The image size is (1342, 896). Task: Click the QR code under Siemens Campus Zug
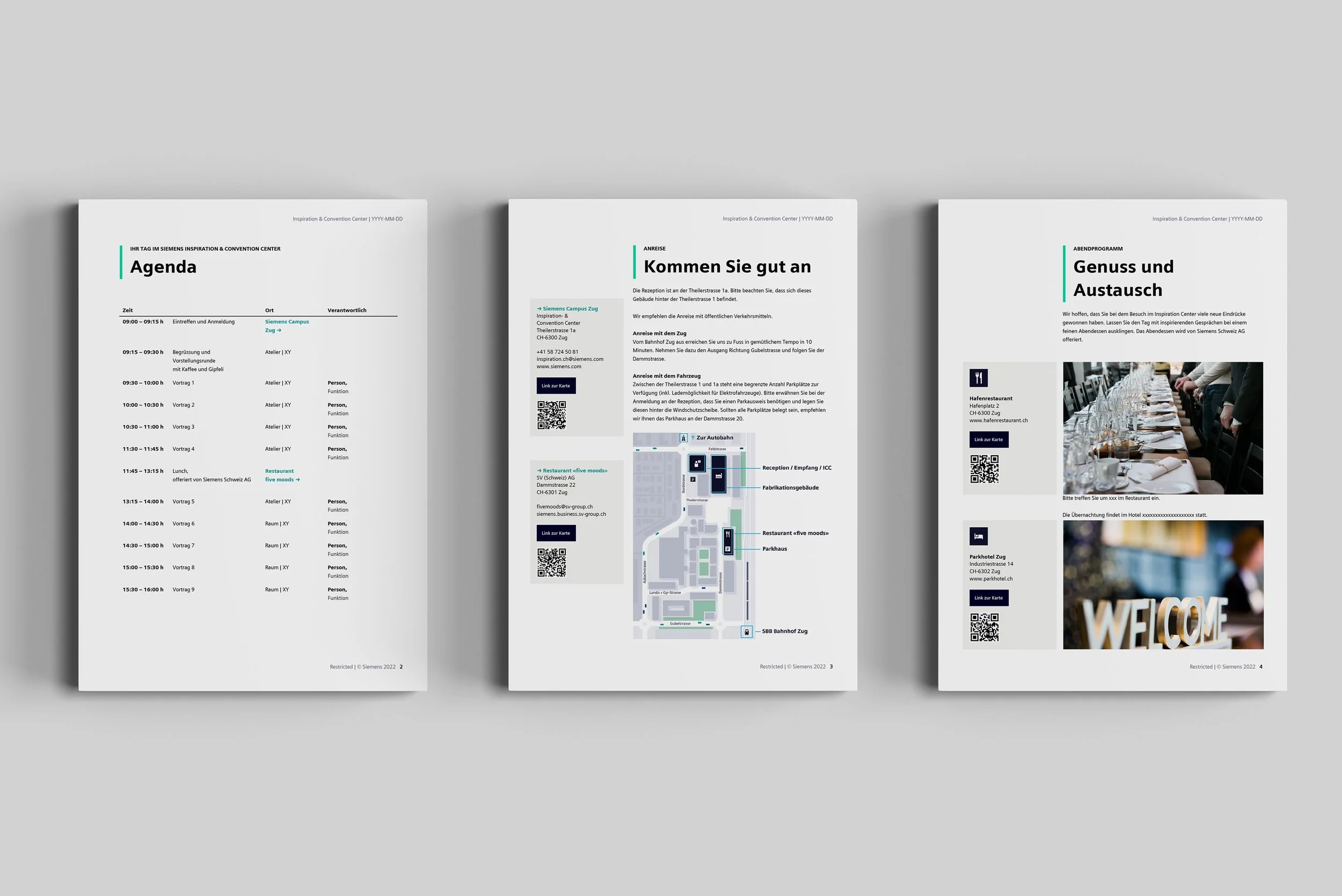(x=551, y=415)
